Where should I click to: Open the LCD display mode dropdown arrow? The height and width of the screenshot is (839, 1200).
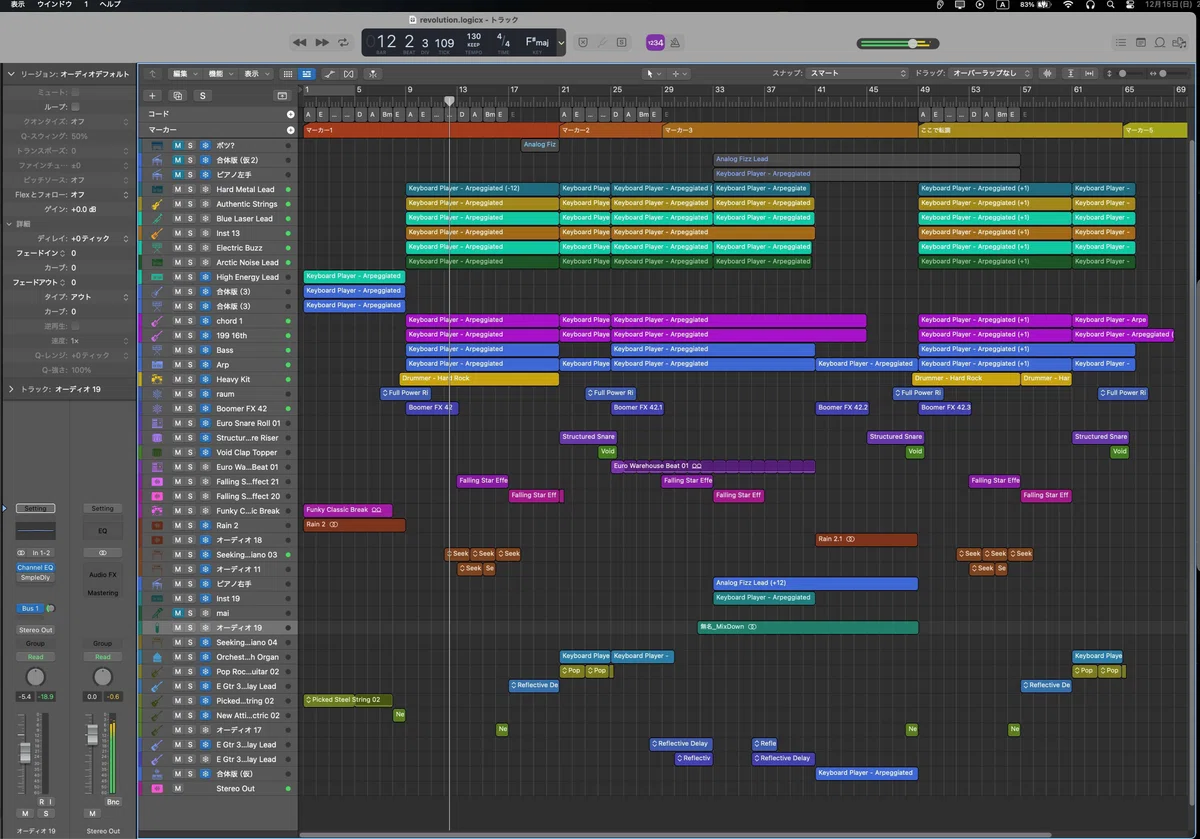tap(561, 43)
